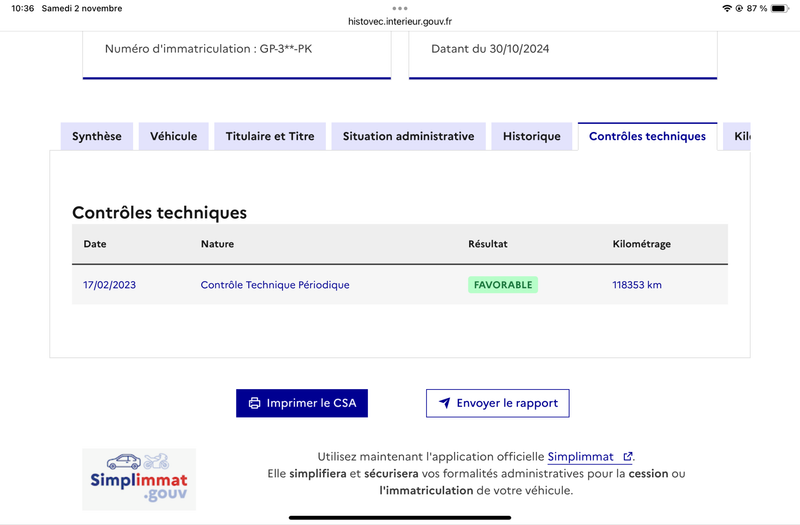Click the Nature column header

pos(217,244)
